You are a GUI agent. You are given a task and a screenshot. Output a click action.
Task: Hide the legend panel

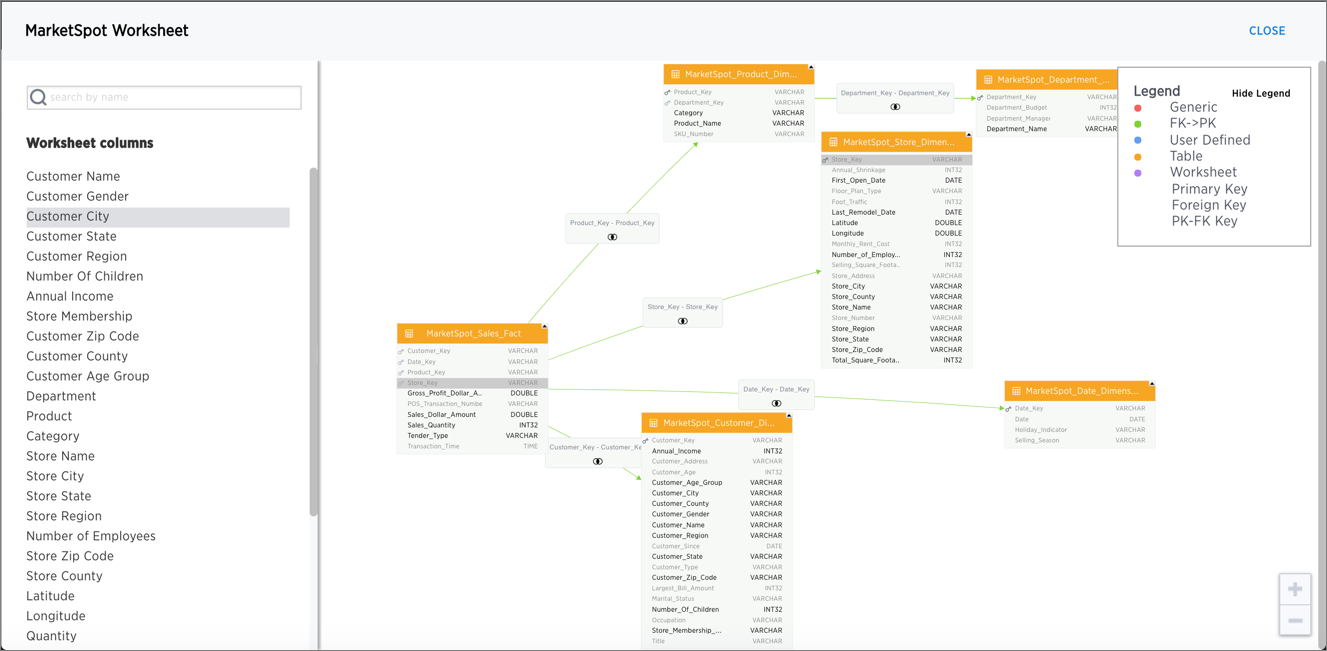[1260, 93]
